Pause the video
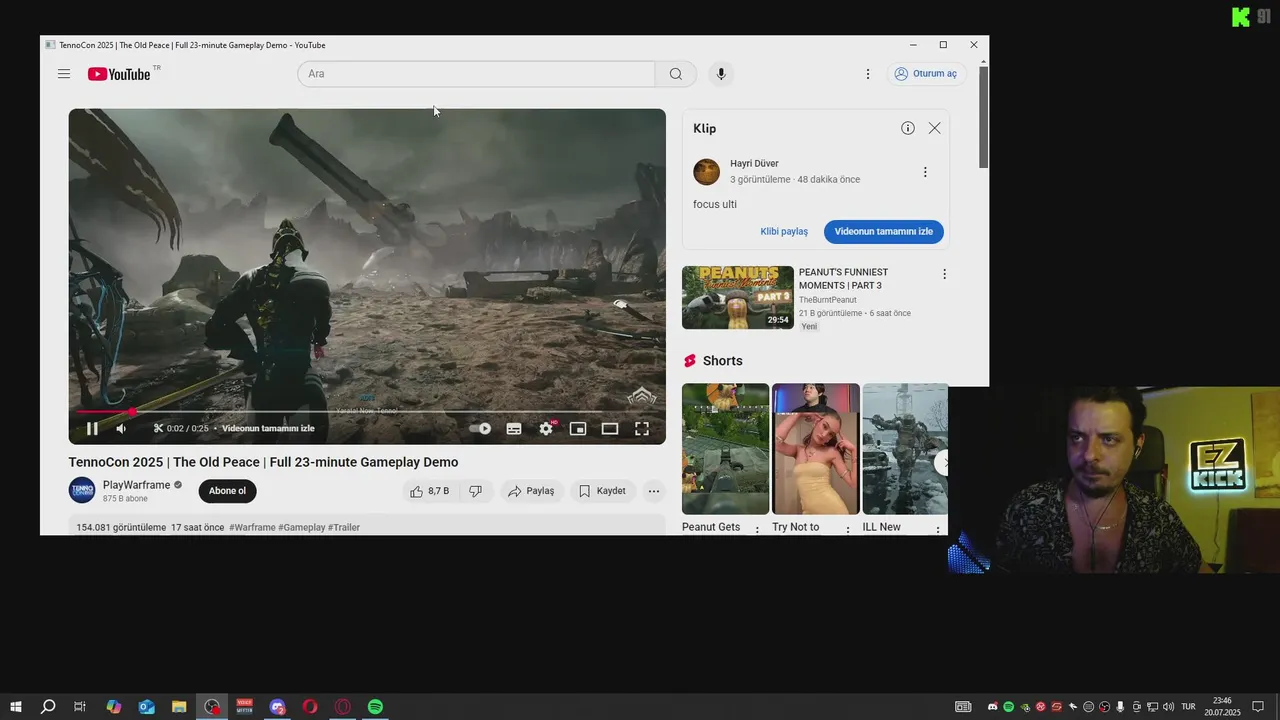 click(92, 429)
